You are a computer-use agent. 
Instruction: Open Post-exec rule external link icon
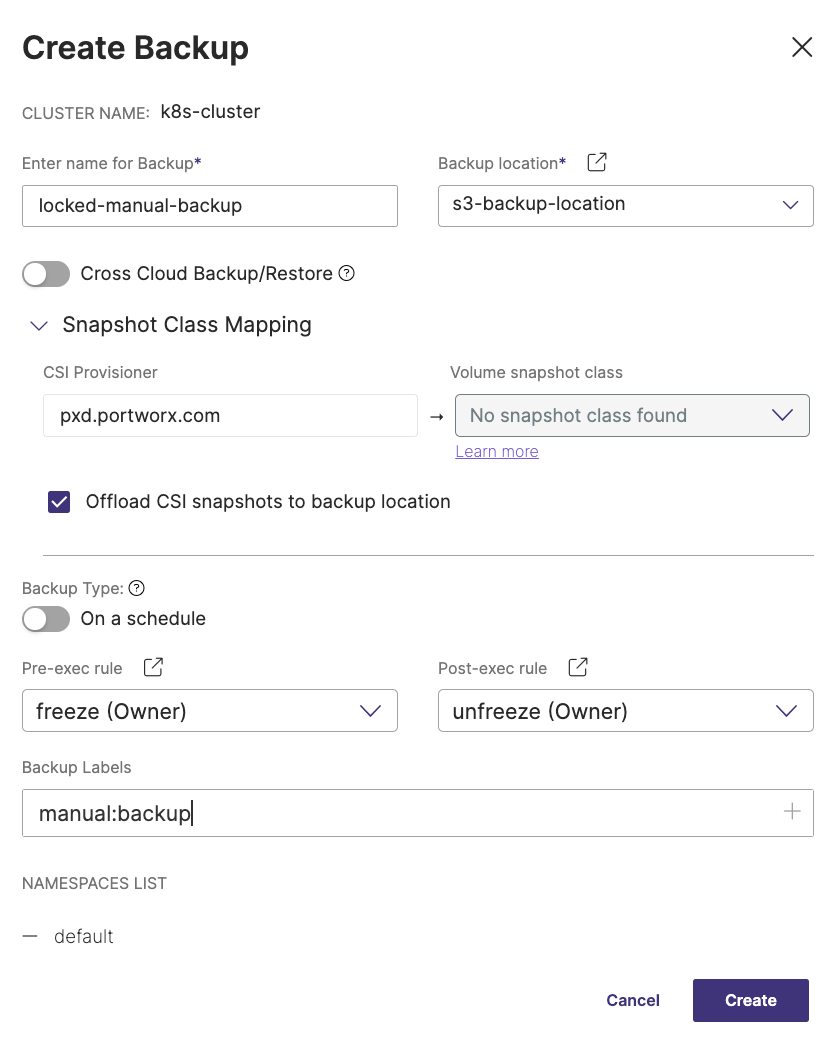577,667
